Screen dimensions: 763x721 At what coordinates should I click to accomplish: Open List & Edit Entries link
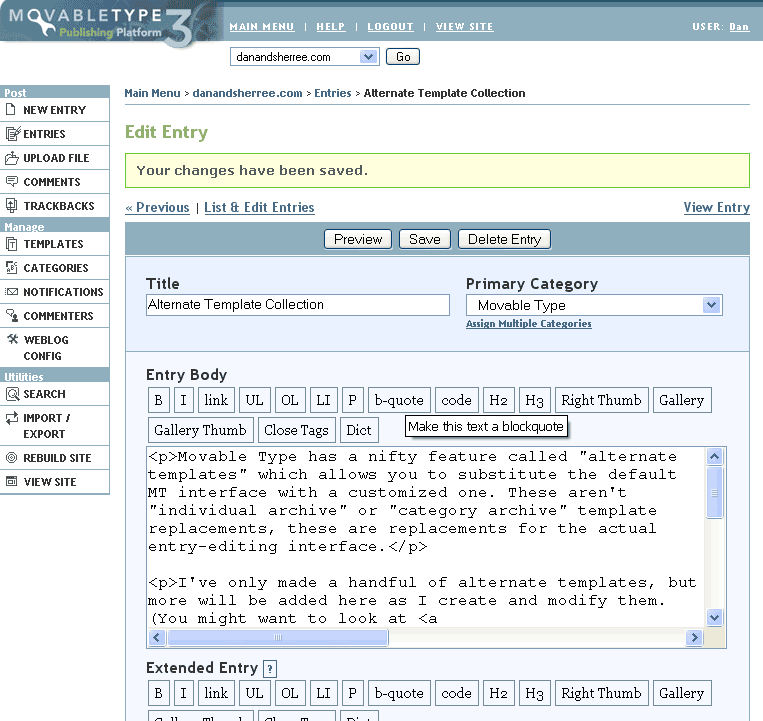pyautogui.click(x=259, y=207)
